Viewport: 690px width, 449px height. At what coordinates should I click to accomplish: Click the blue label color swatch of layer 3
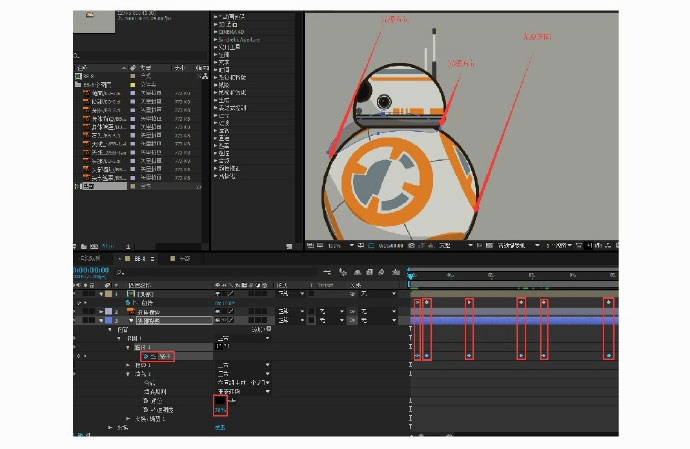click(x=108, y=320)
